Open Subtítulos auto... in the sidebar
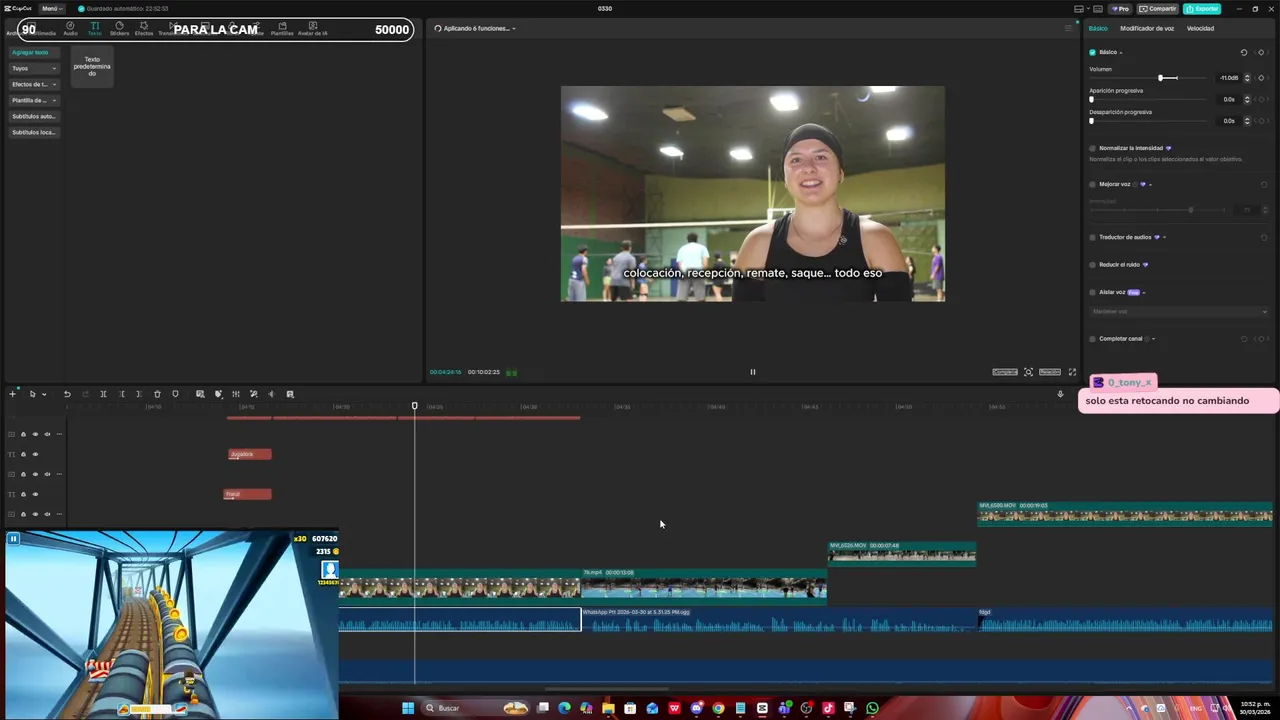This screenshot has width=1280, height=720. click(x=34, y=116)
